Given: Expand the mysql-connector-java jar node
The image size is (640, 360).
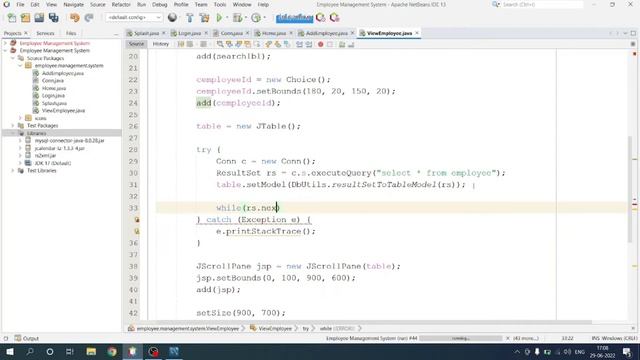Looking at the screenshot, I should coord(20,140).
